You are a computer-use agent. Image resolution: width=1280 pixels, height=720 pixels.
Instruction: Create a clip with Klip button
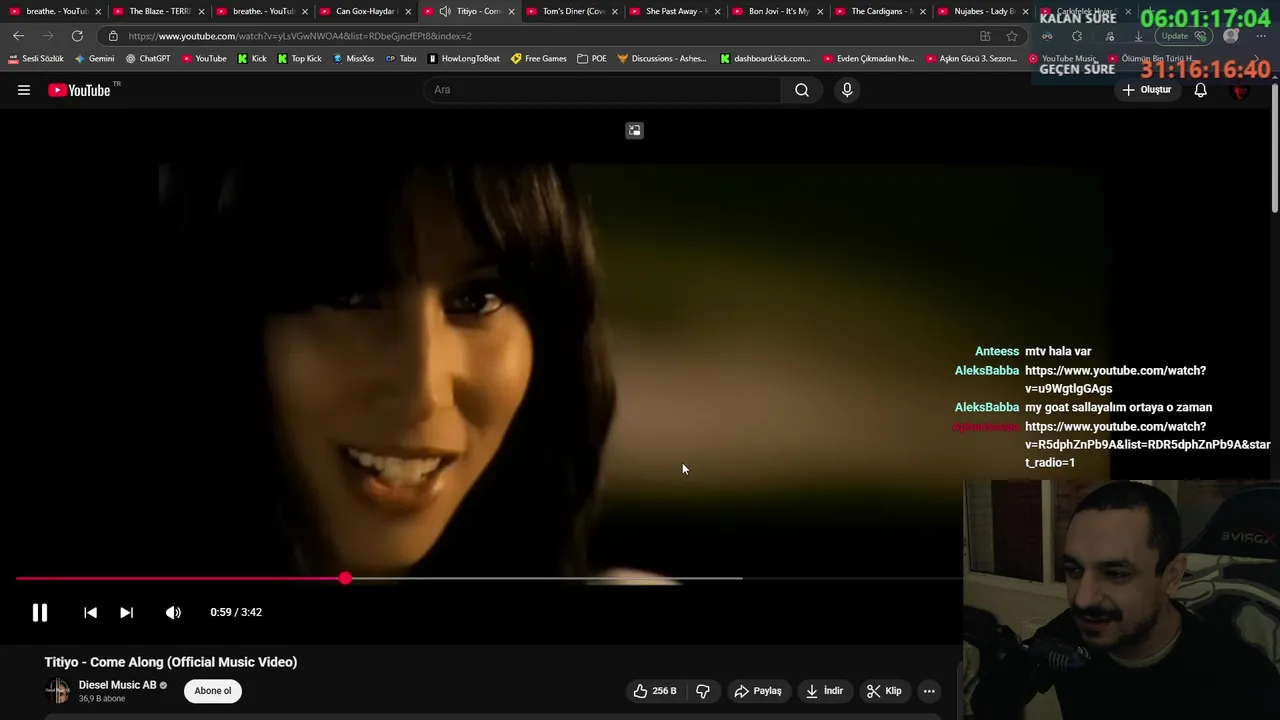[x=884, y=691]
